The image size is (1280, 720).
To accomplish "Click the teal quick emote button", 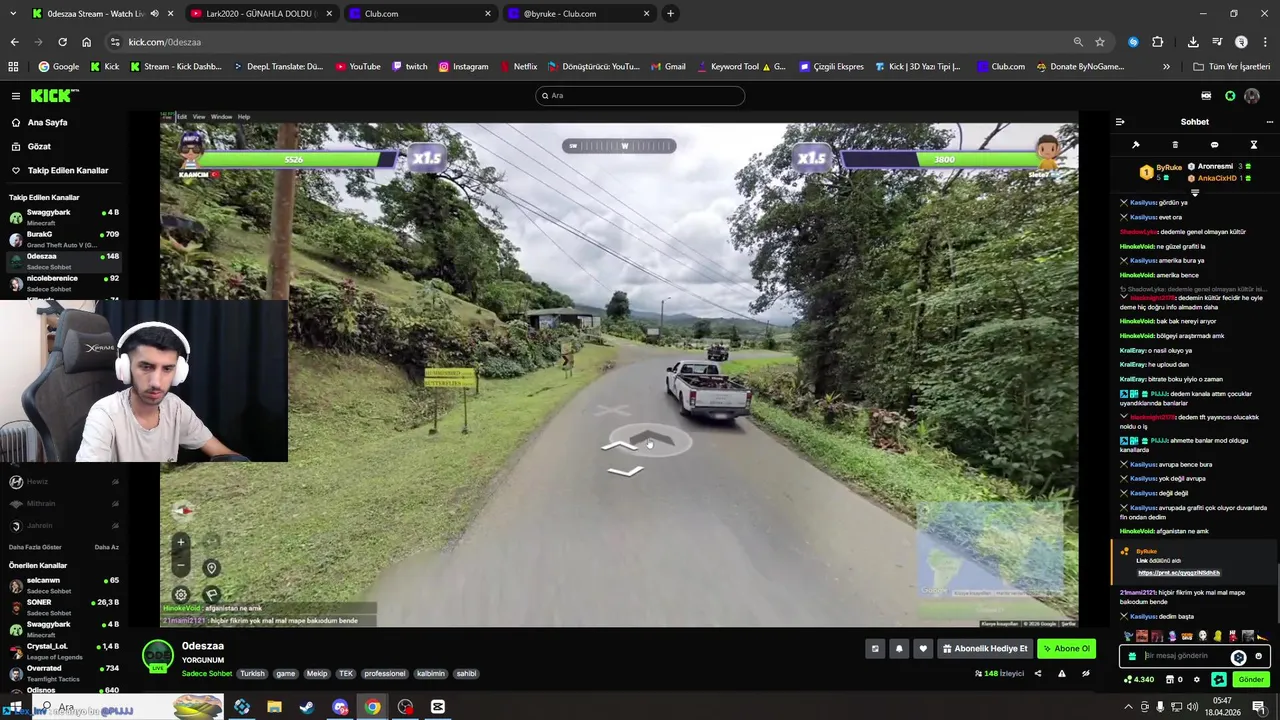I will tap(1219, 680).
